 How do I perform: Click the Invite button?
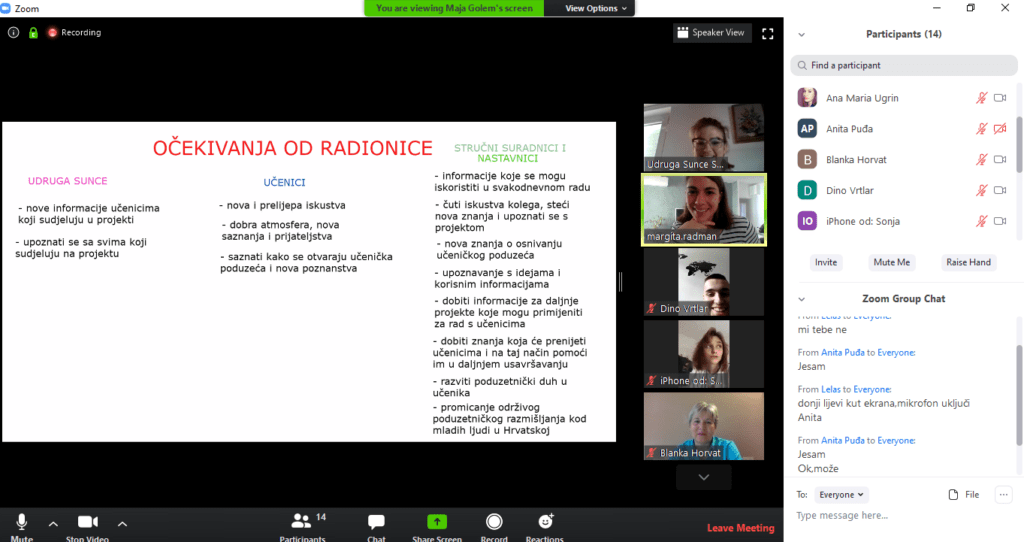click(825, 263)
